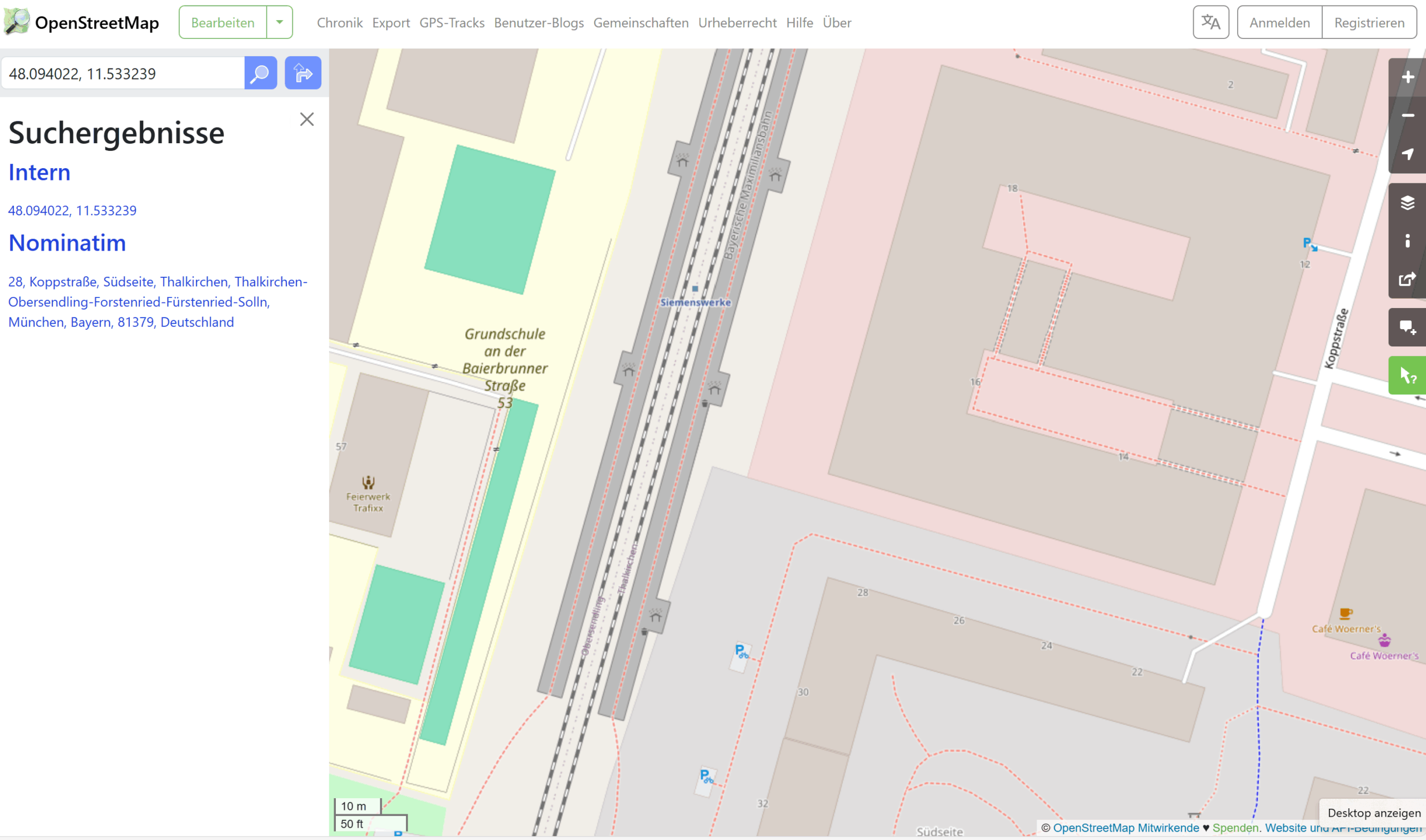The image size is (1426, 840).
Task: Open the Chronik menu item
Action: [340, 23]
